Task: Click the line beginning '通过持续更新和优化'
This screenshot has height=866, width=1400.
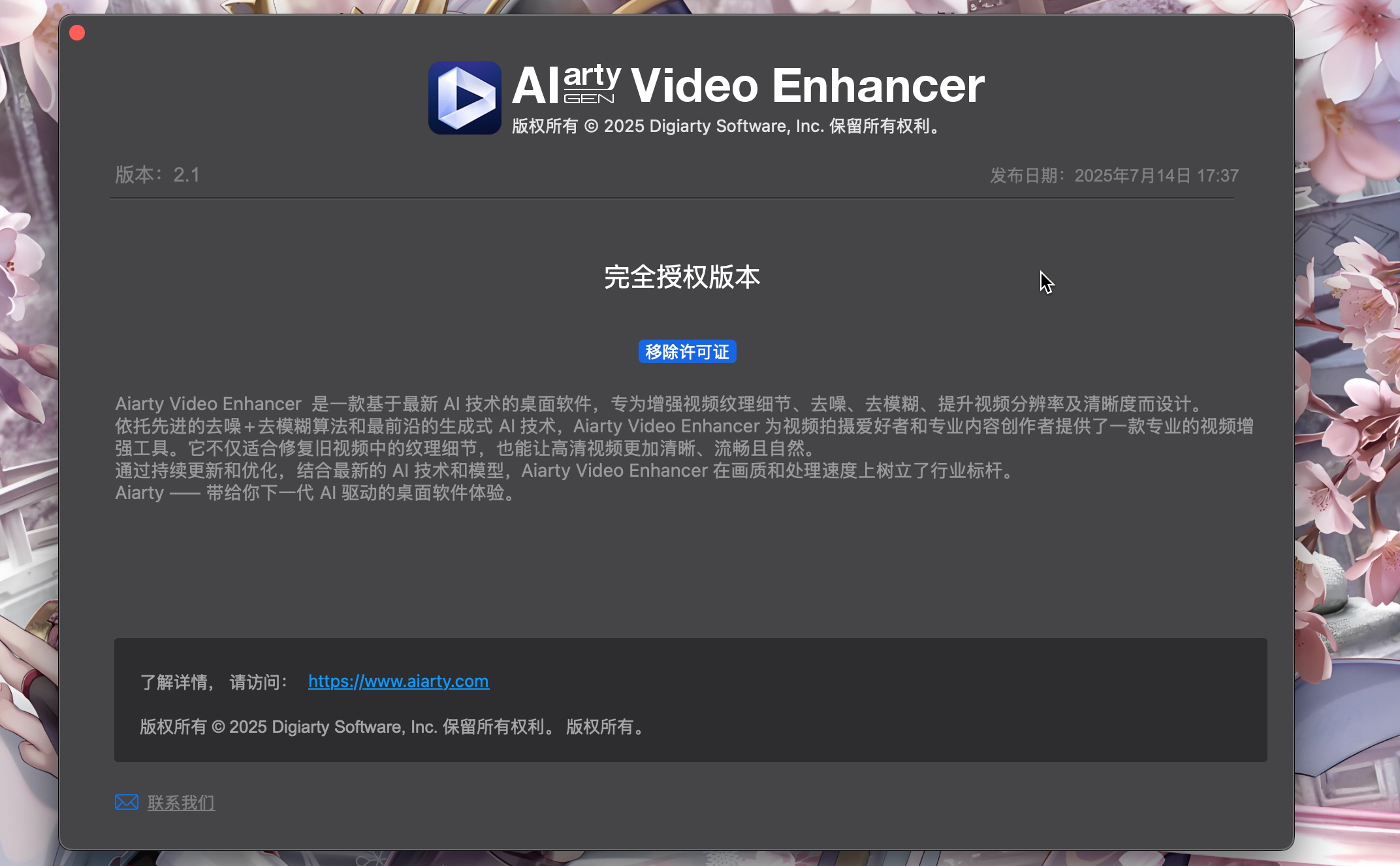Action: pyautogui.click(x=565, y=470)
